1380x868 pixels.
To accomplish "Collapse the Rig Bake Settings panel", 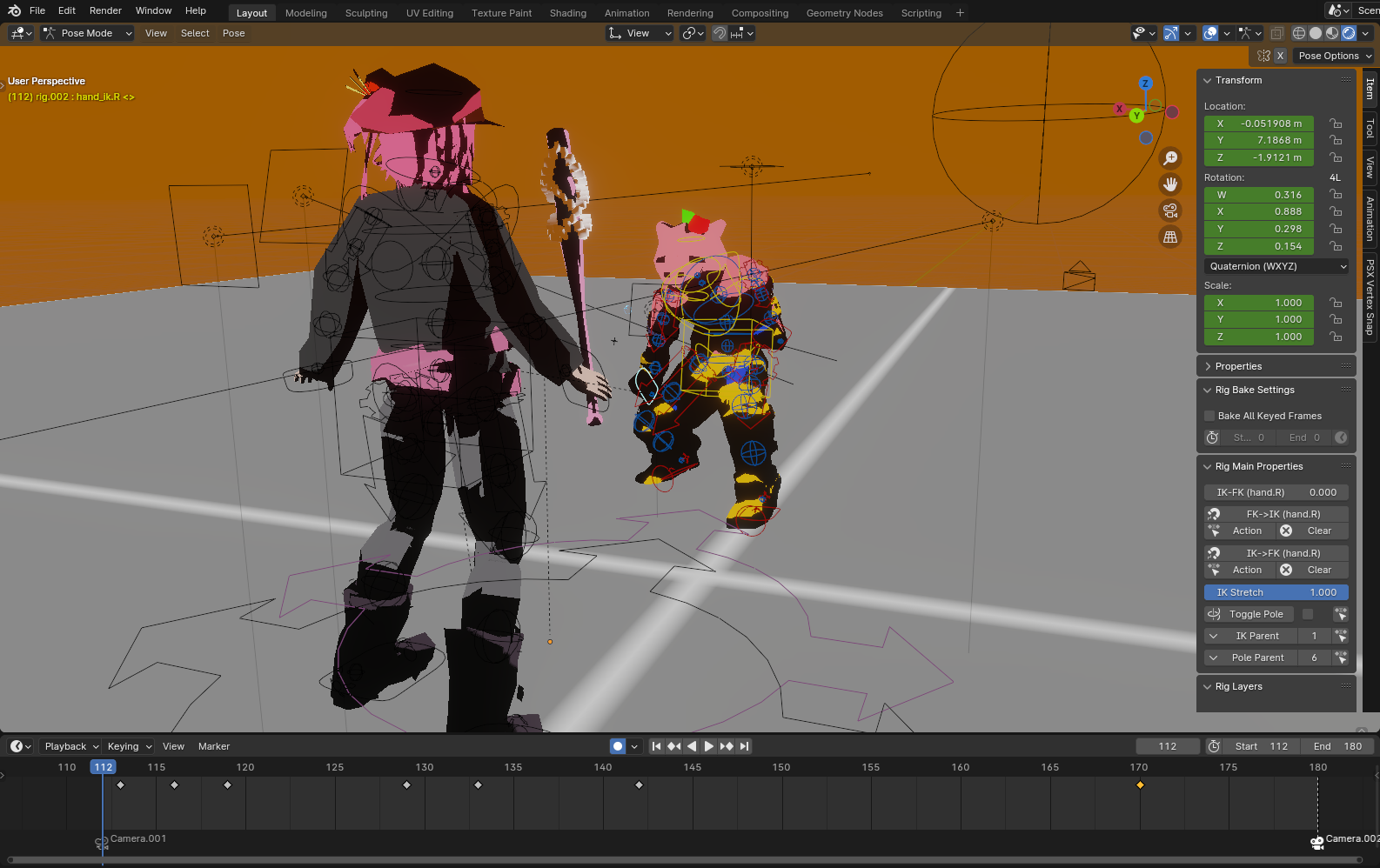I will [1208, 390].
